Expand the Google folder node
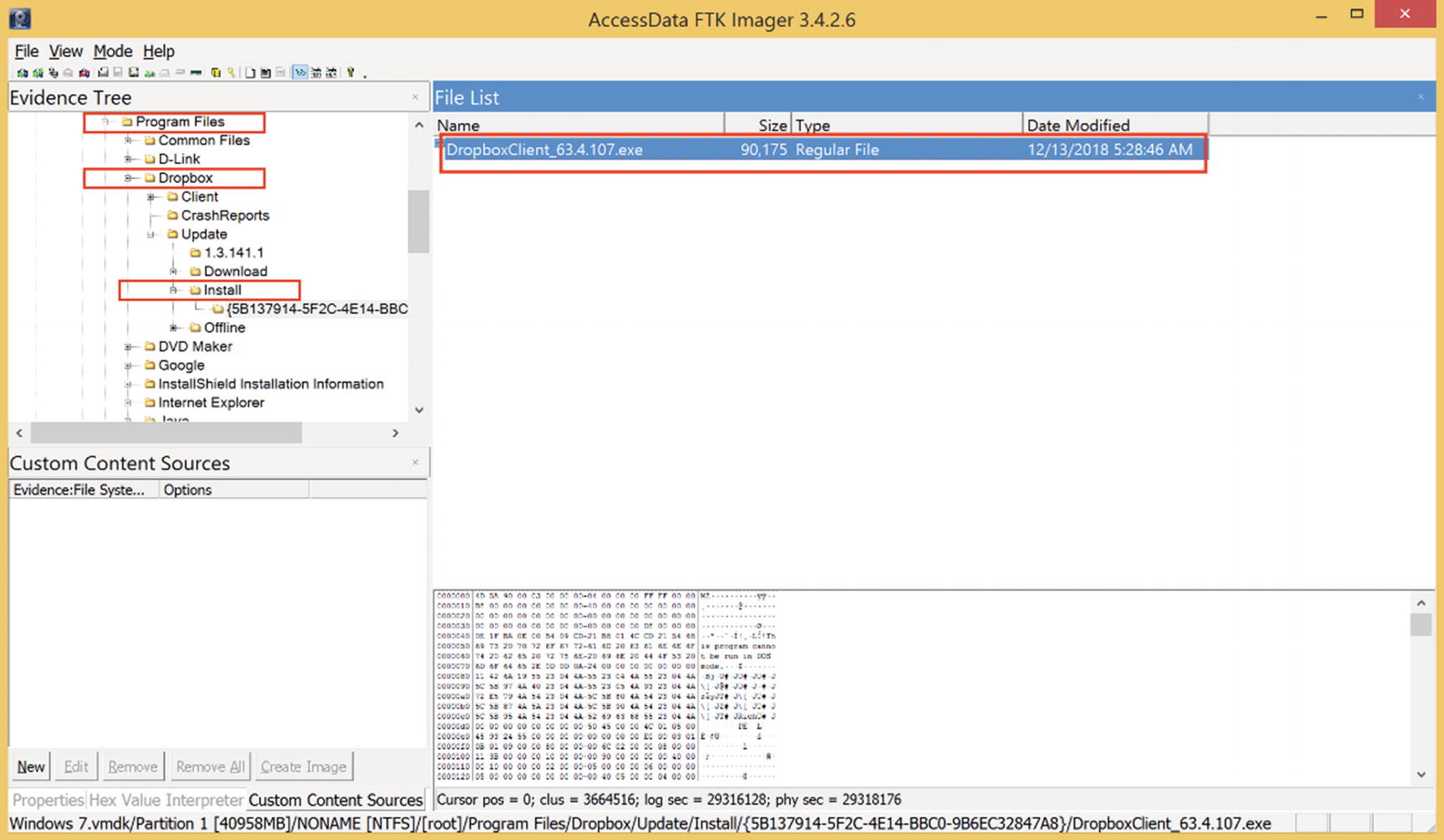The height and width of the screenshot is (840, 1444). click(x=128, y=366)
